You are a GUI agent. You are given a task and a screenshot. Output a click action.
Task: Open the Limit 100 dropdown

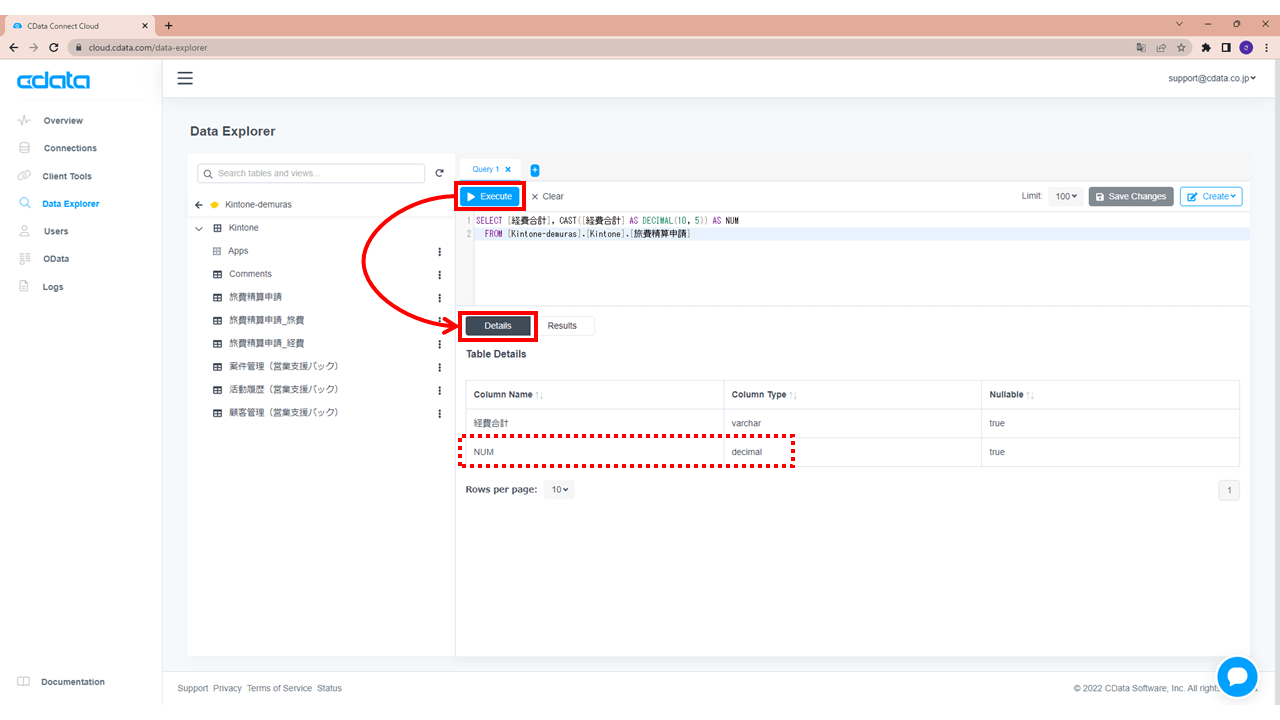(1067, 197)
